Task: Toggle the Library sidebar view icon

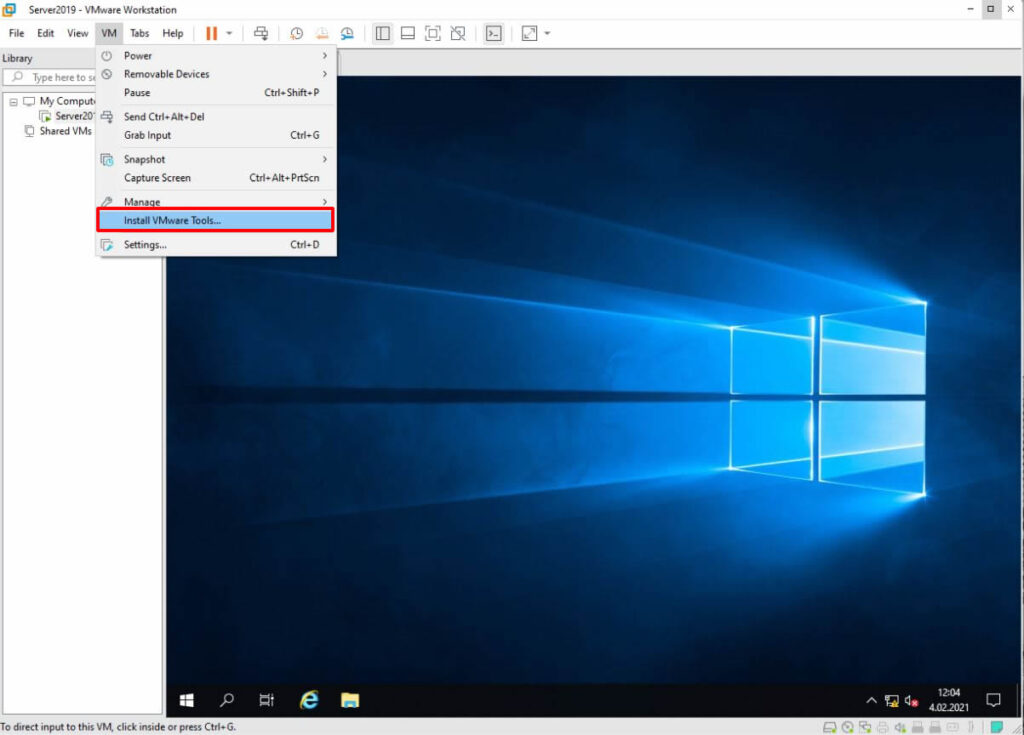Action: tap(383, 33)
